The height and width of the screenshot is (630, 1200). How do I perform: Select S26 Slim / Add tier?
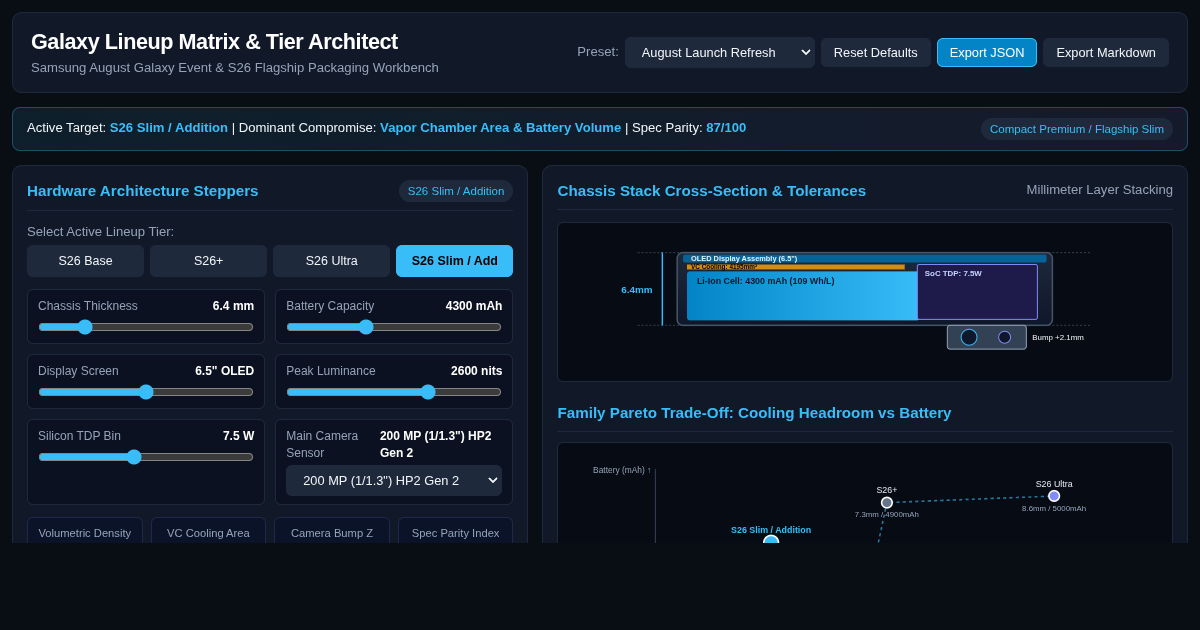coord(455,261)
